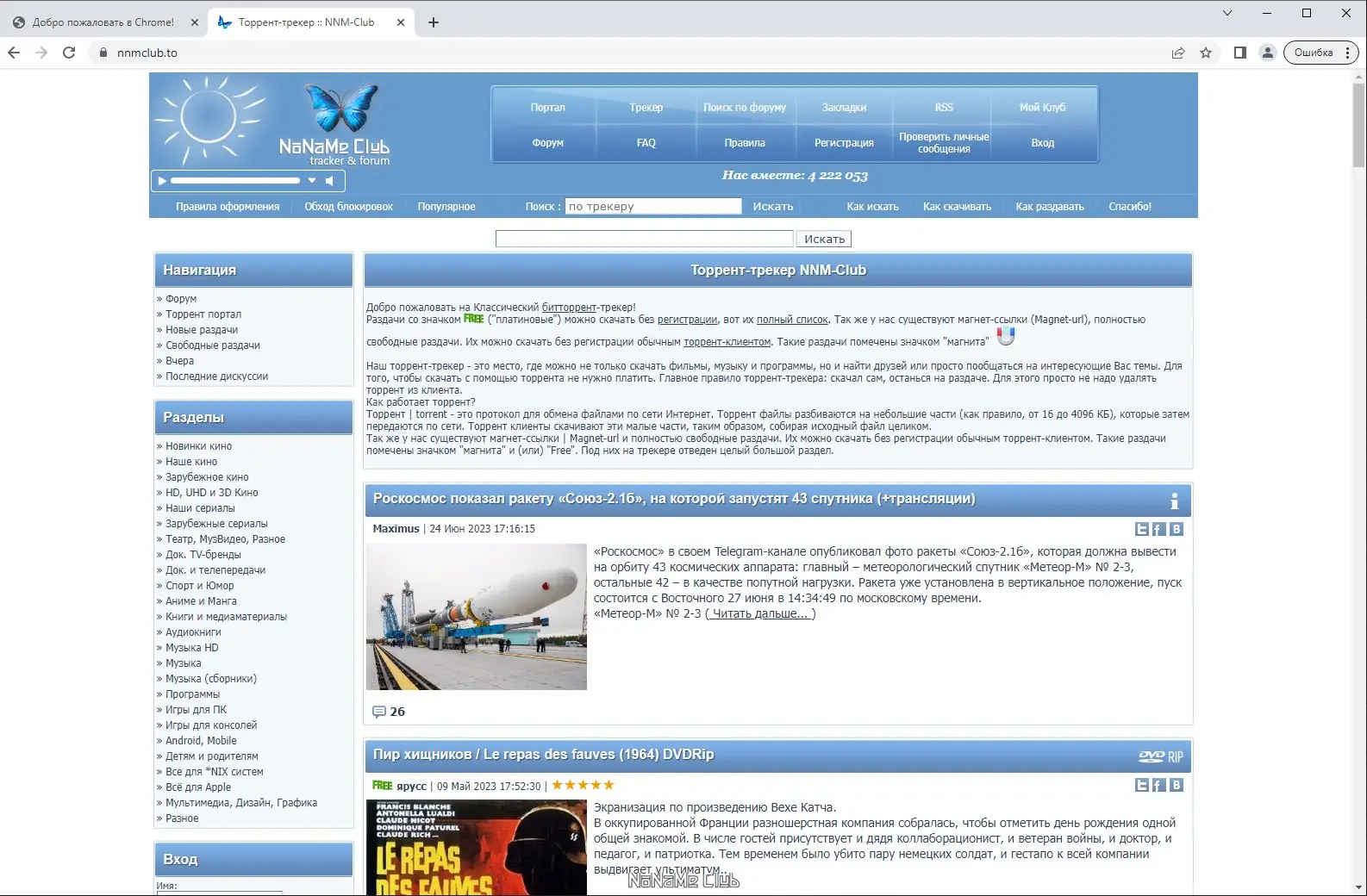Open Chrome profile avatar

pyautogui.click(x=1268, y=53)
